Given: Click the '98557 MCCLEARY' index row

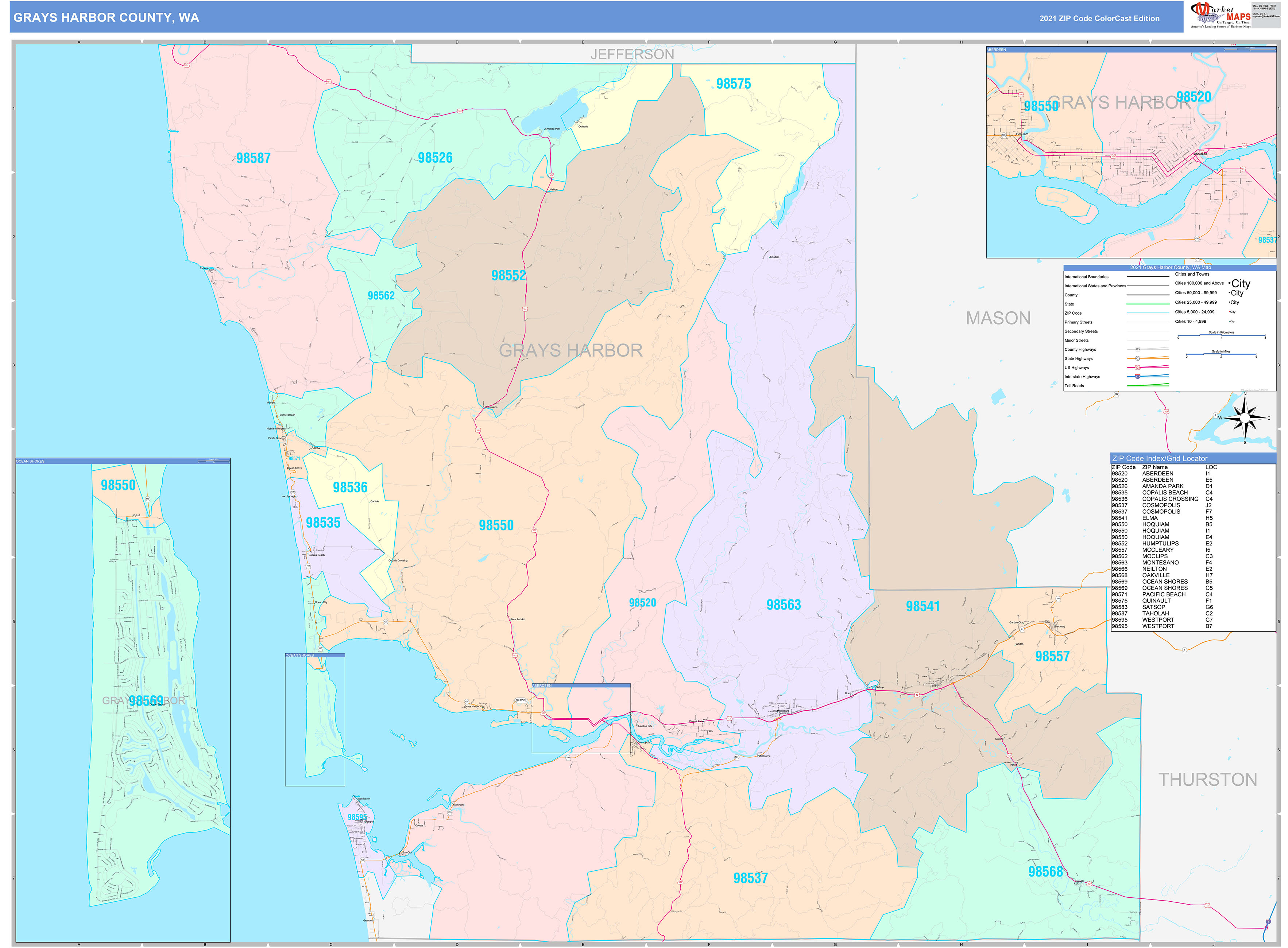Looking at the screenshot, I should point(1162,550).
